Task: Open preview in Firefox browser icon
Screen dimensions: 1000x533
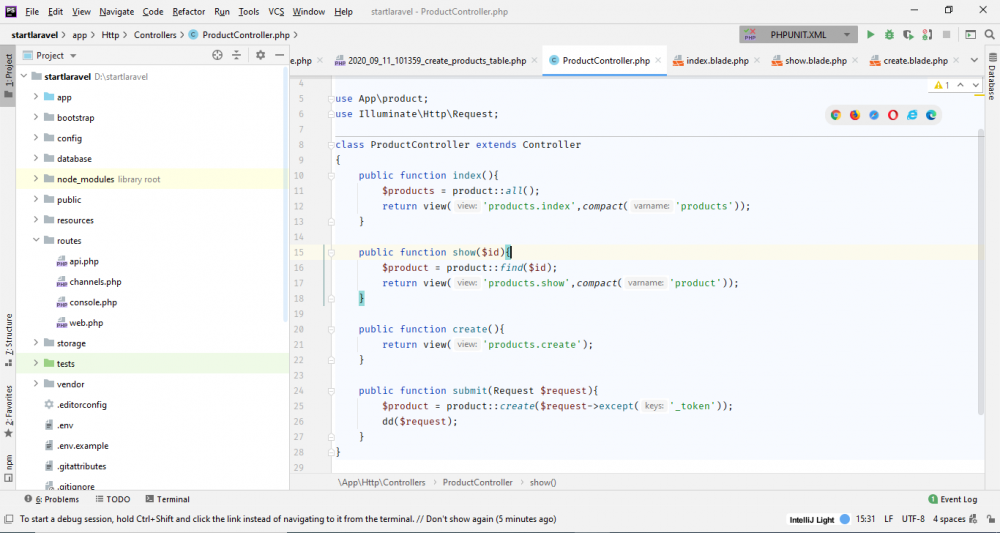Action: [x=855, y=115]
